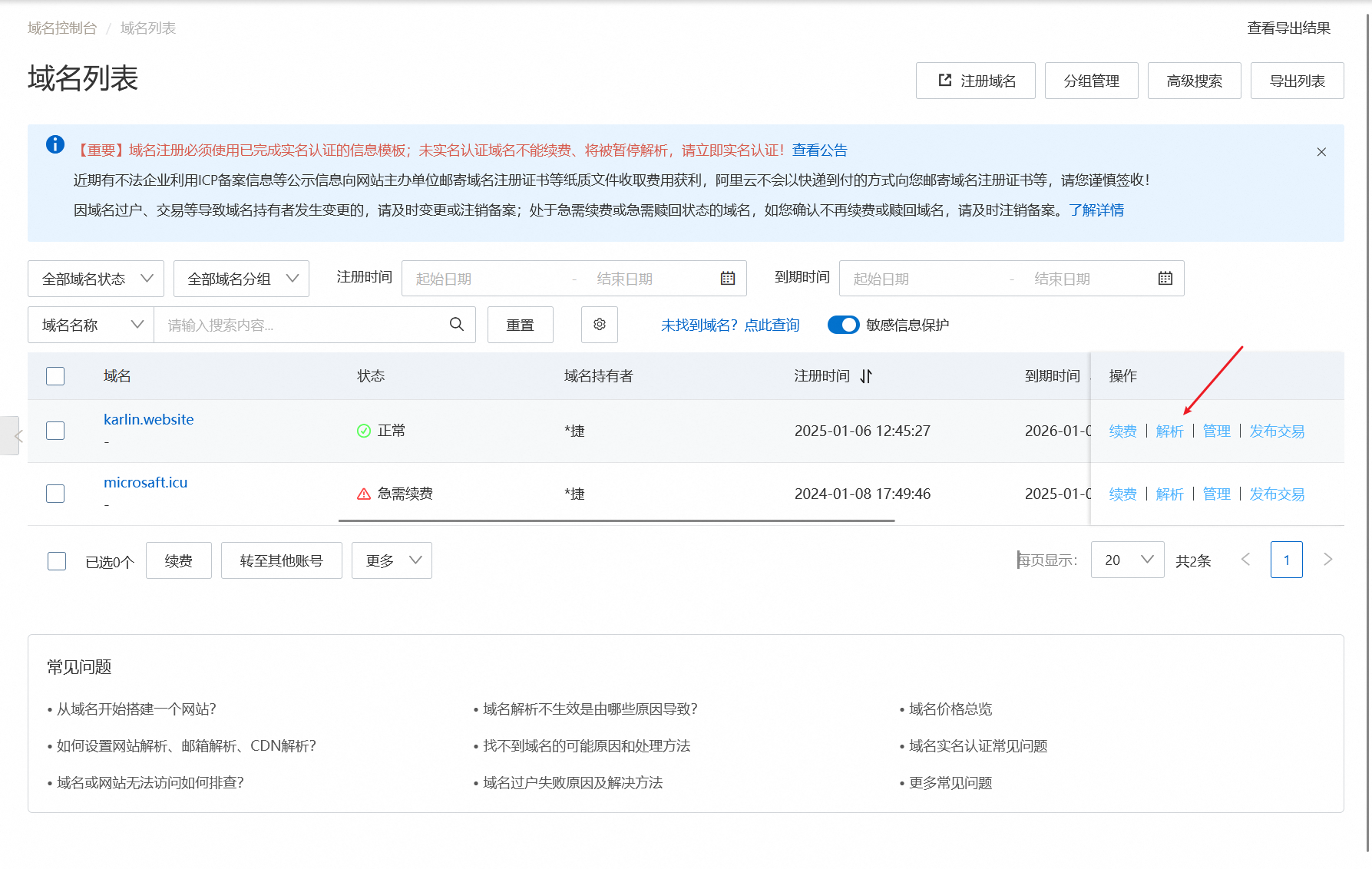Sort by registration time using the sort icon
This screenshot has width=1372, height=869.
coord(866,376)
